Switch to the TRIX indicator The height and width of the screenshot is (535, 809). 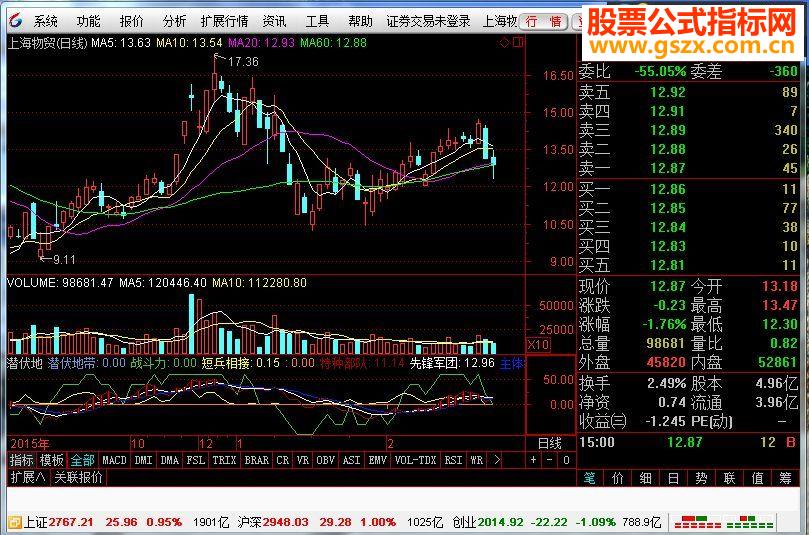tap(224, 460)
